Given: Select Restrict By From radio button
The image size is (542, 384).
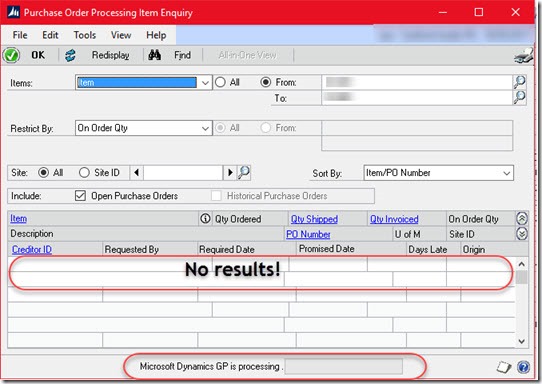Looking at the screenshot, I should (265, 128).
